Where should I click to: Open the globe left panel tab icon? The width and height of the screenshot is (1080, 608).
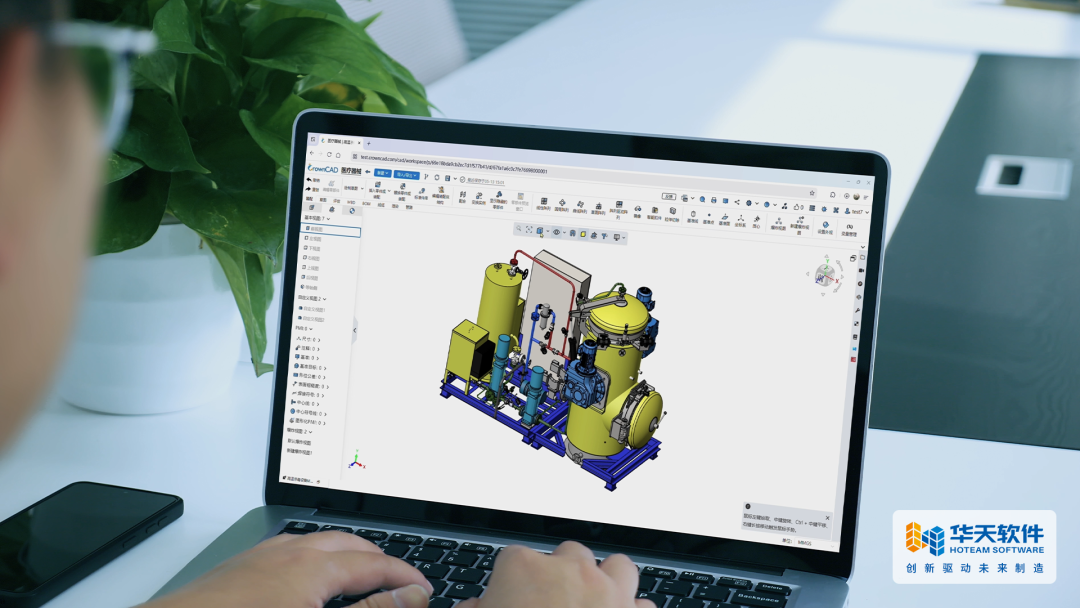click(x=352, y=211)
